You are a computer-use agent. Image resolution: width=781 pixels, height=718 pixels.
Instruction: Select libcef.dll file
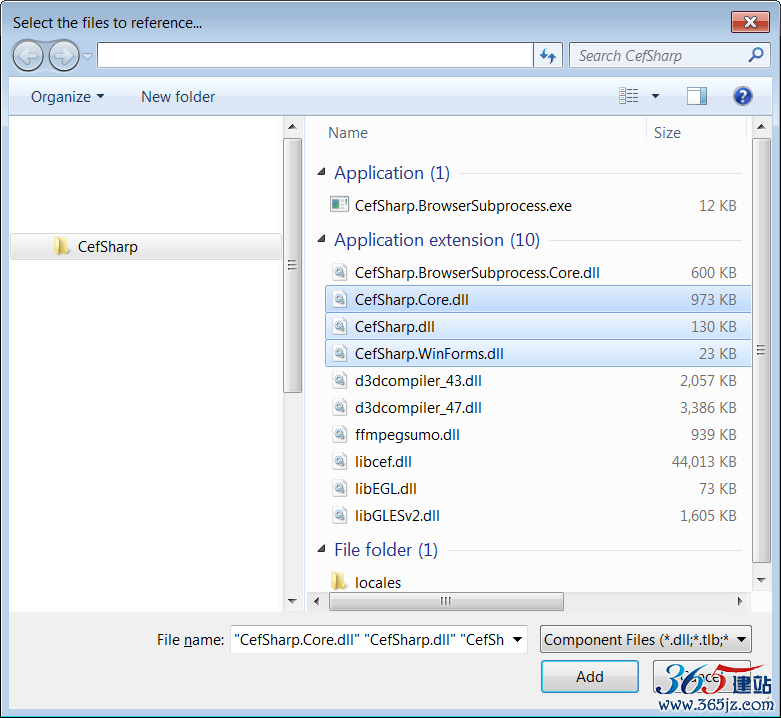[x=538, y=462]
